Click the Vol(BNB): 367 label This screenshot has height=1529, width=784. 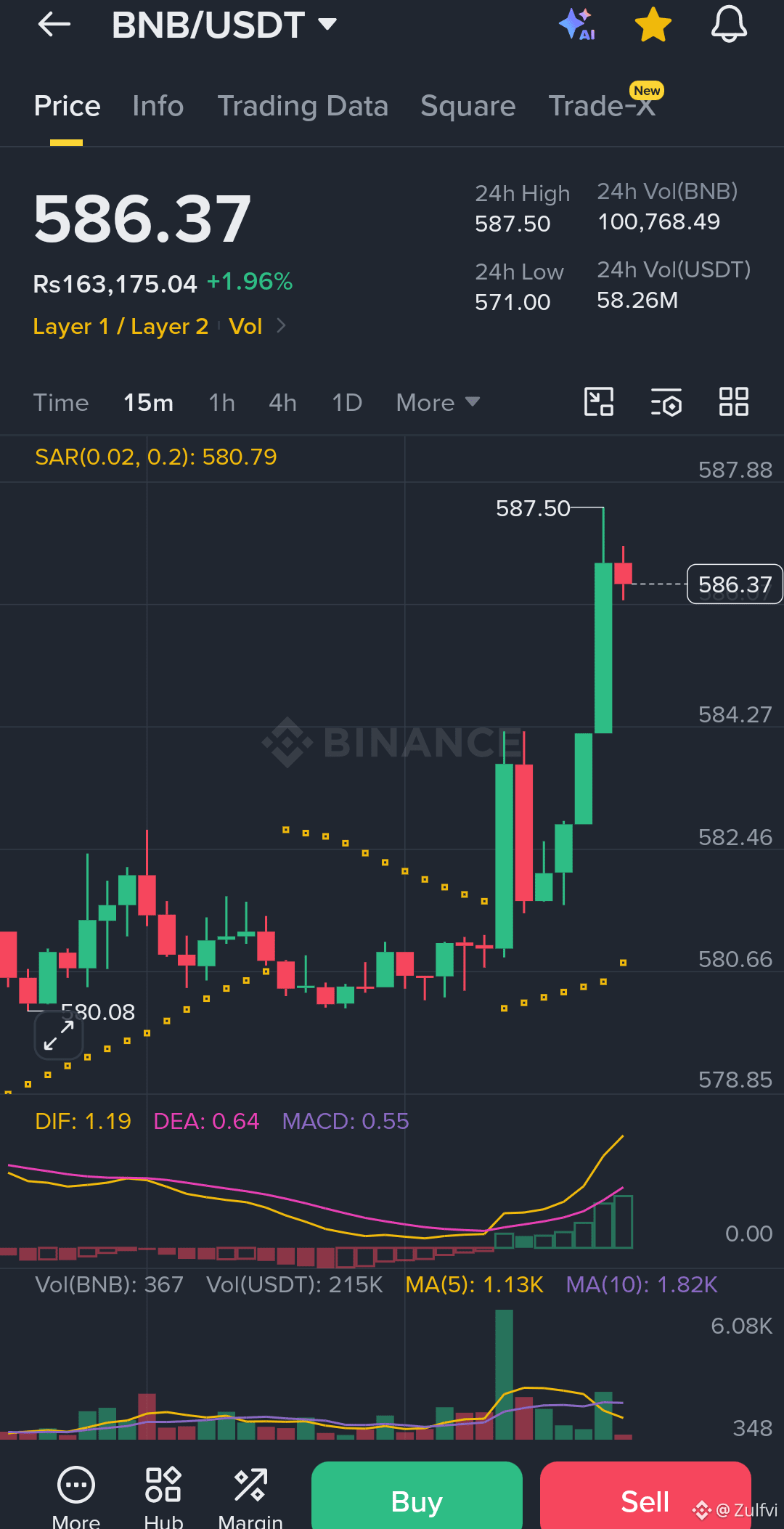pyautogui.click(x=109, y=1284)
